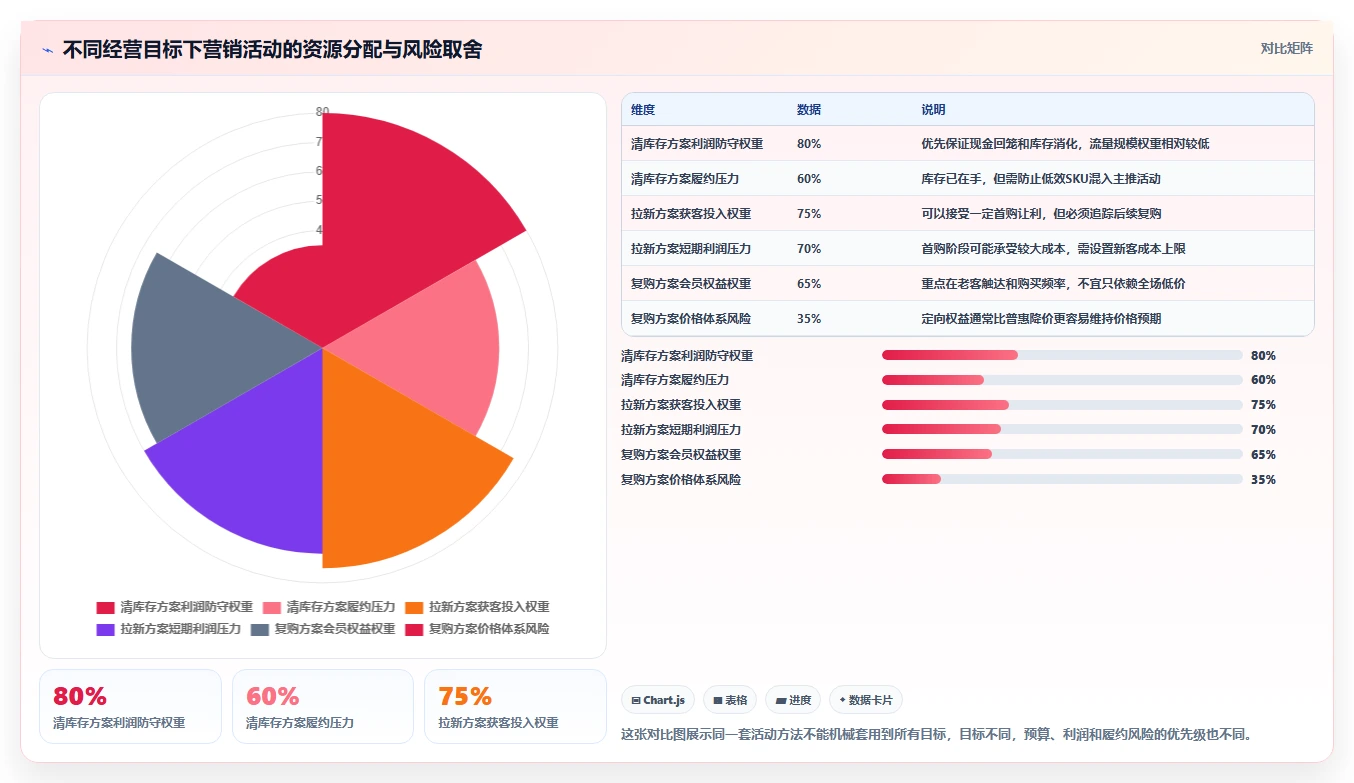Click table cell 复购方案价格体系风险

[691, 319]
